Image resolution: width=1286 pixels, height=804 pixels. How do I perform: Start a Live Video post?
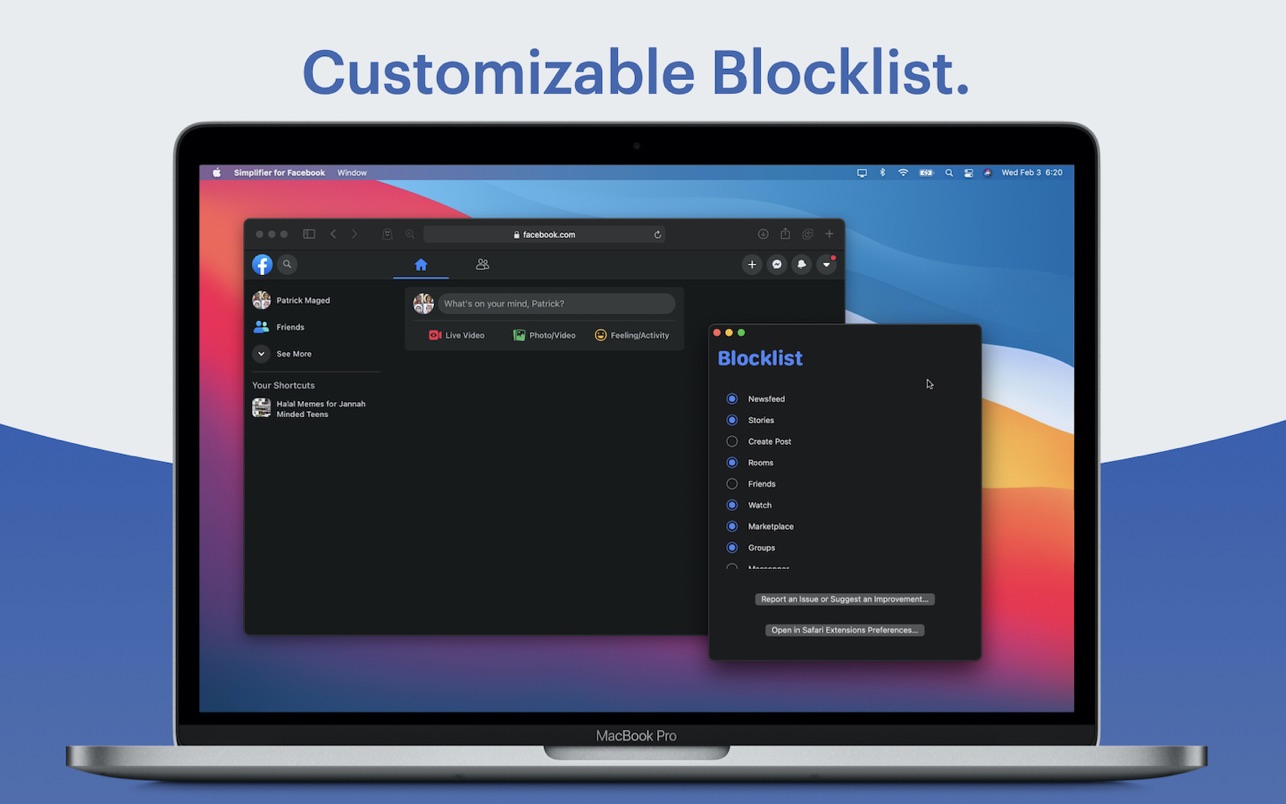click(457, 335)
